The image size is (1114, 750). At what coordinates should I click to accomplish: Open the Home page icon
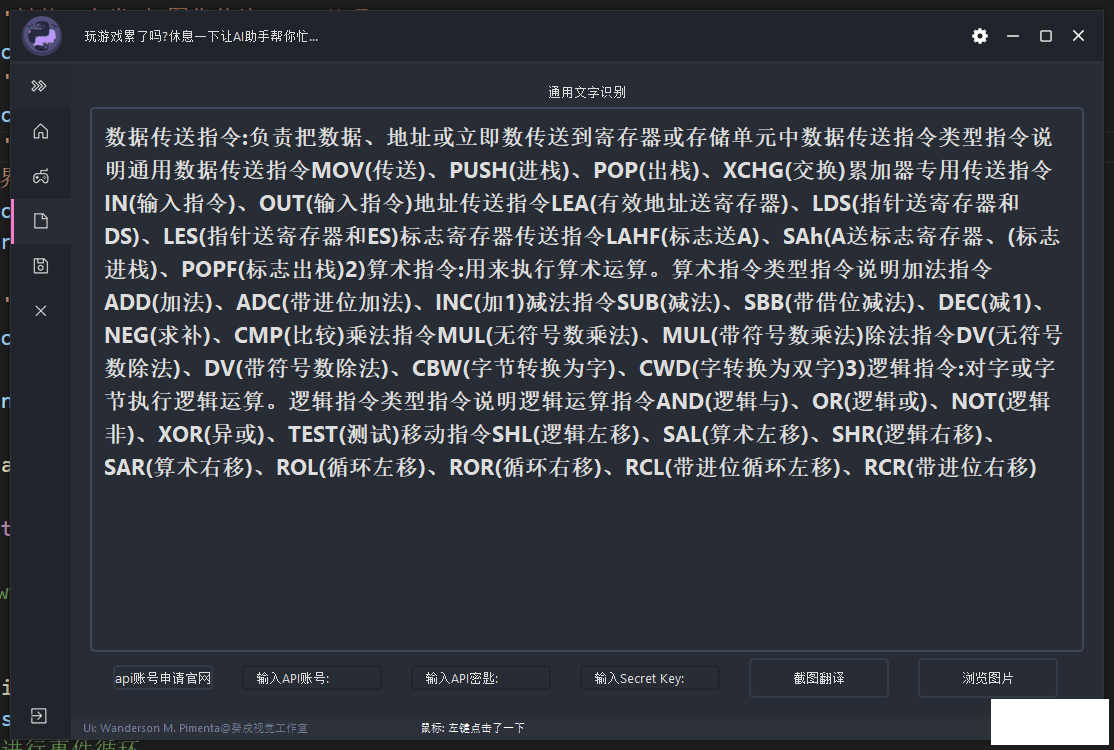click(40, 131)
